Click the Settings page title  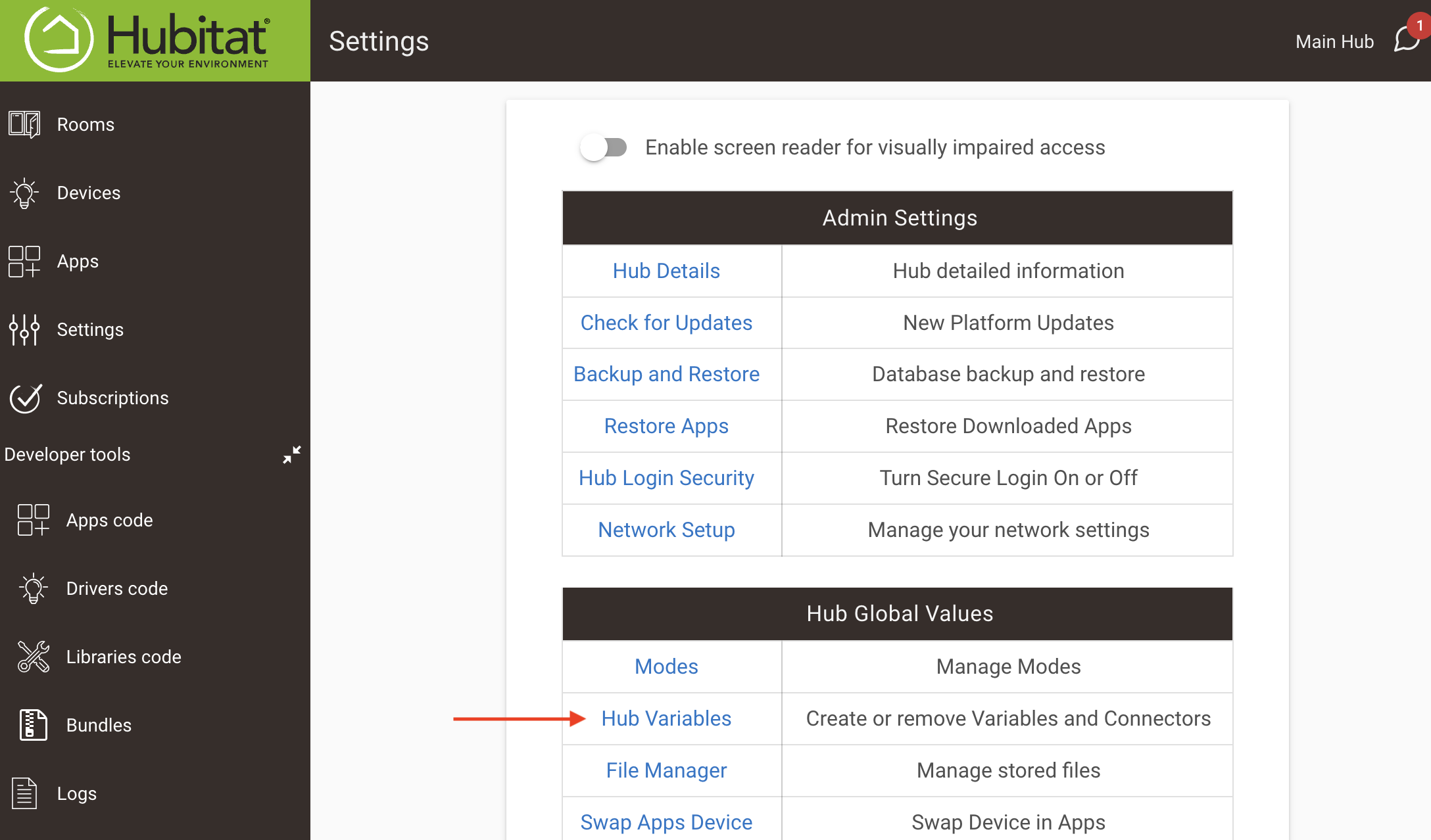379,41
